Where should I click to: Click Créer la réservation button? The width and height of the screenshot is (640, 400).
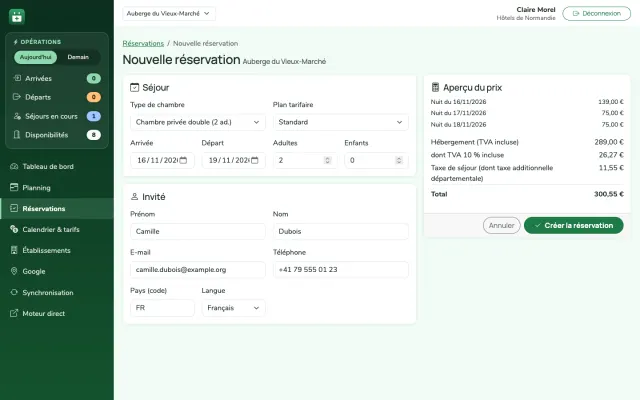573,225
